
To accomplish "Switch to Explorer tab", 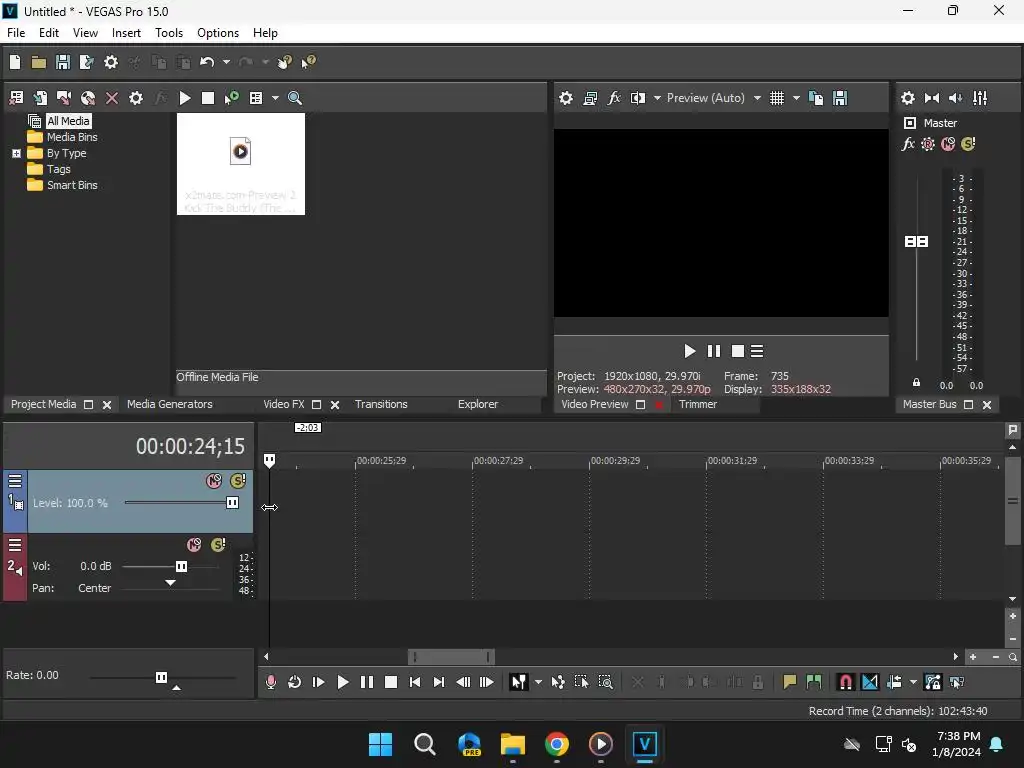I will [x=478, y=404].
